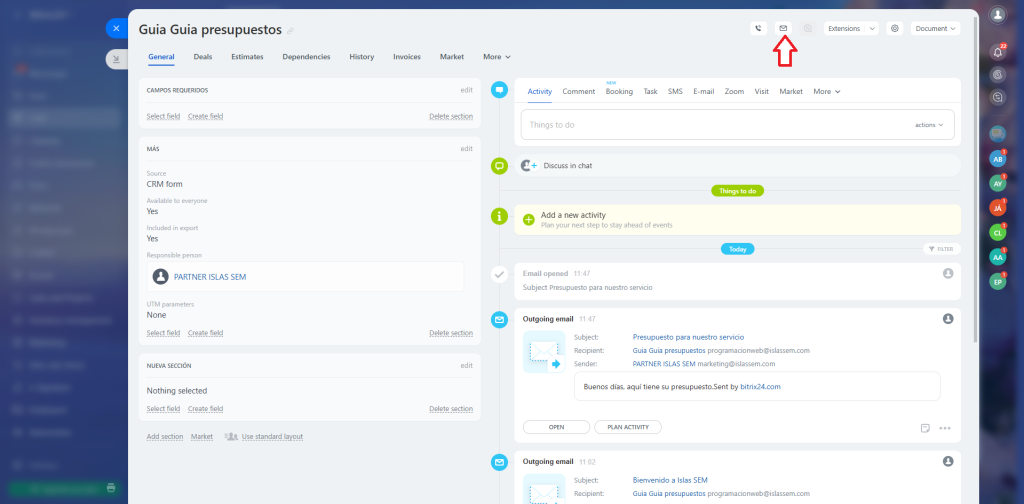Click the PLAN ACTIVITY button
Image resolution: width=1024 pixels, height=504 pixels.
coord(628,427)
